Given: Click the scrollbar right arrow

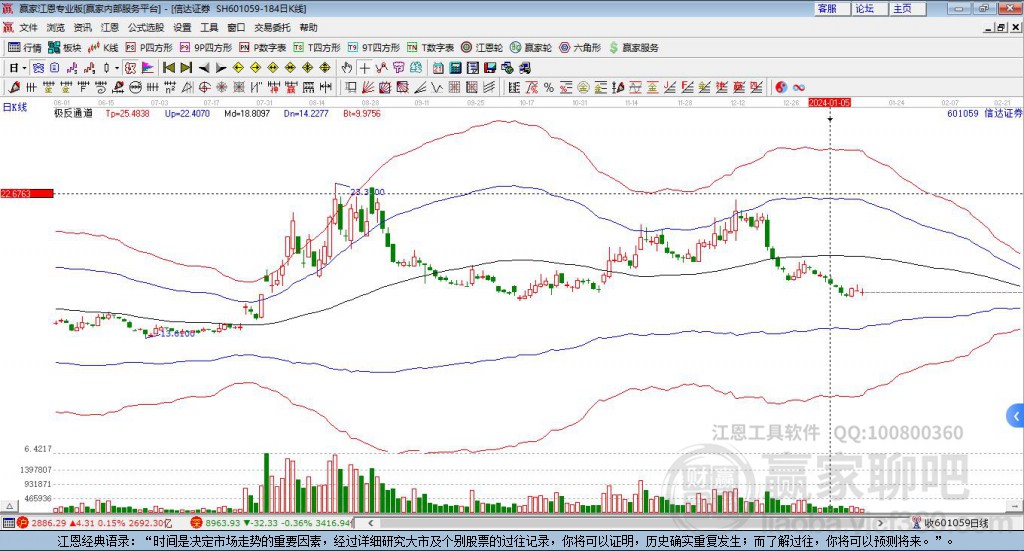Looking at the screenshot, I should (880, 523).
